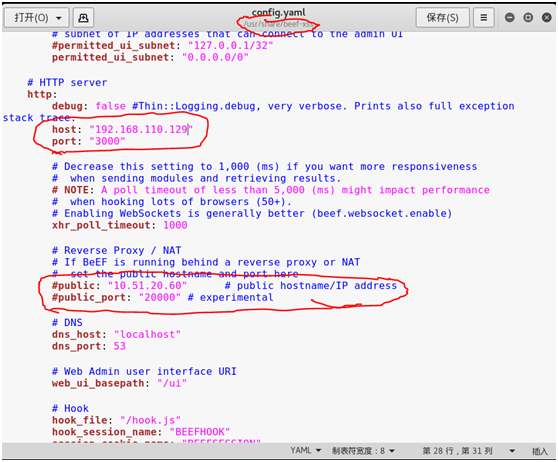
Task: Click the #public IP value 10.51.20.60
Action: pyautogui.click(x=147, y=286)
